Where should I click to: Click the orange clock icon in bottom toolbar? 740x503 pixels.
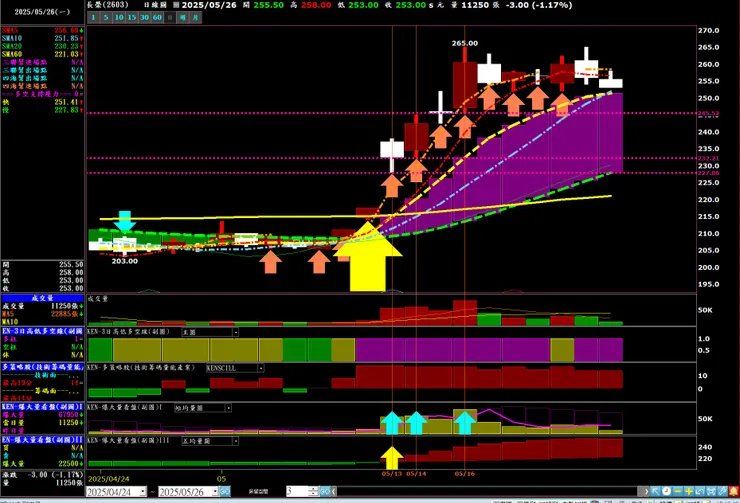(666, 491)
